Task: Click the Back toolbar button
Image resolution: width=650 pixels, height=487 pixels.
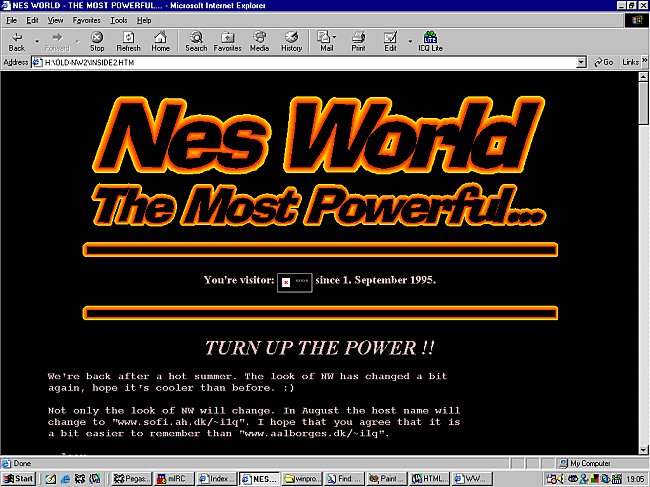Action: click(16, 40)
